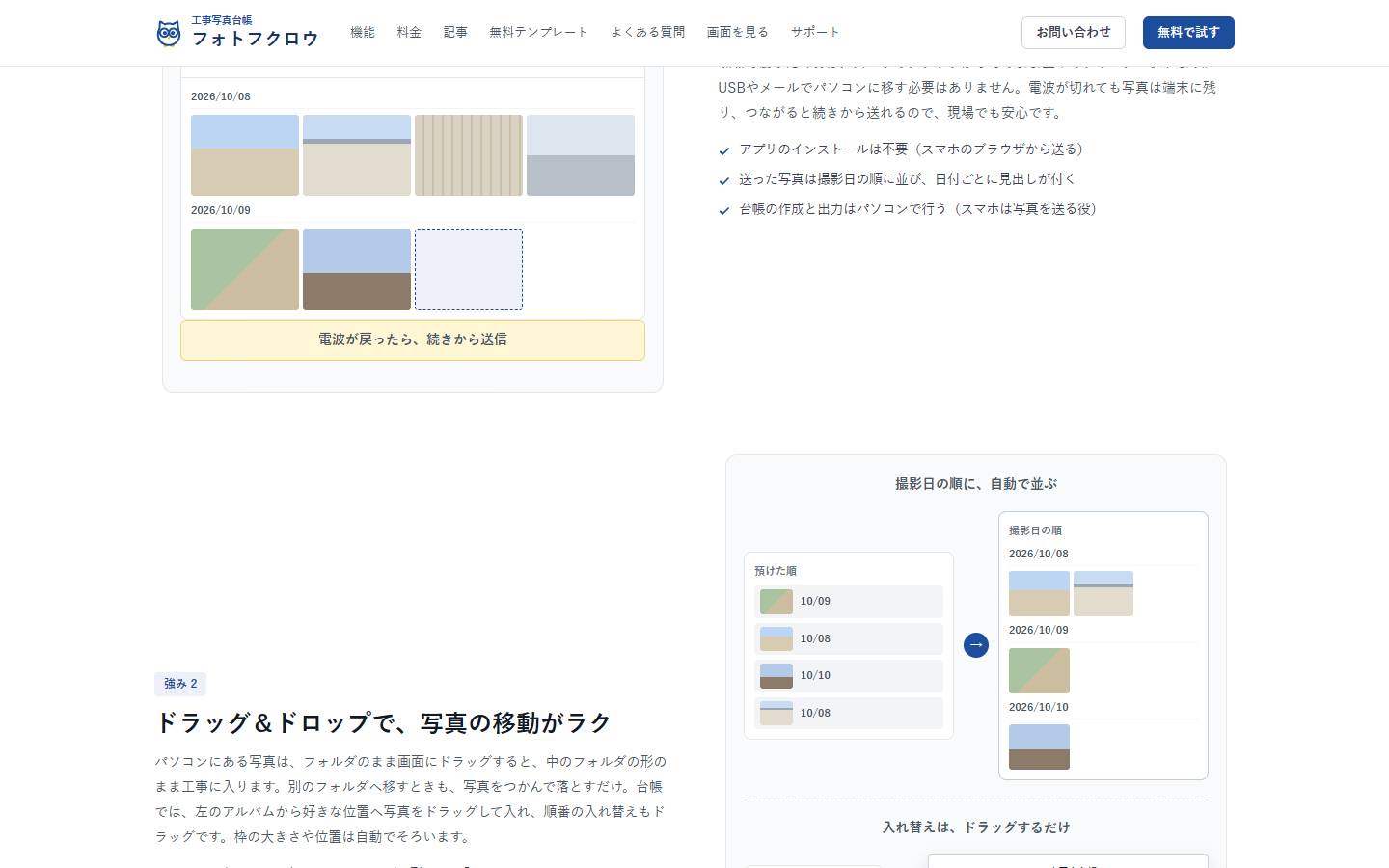
Task: Click the 預けた順 label
Action: tap(776, 571)
